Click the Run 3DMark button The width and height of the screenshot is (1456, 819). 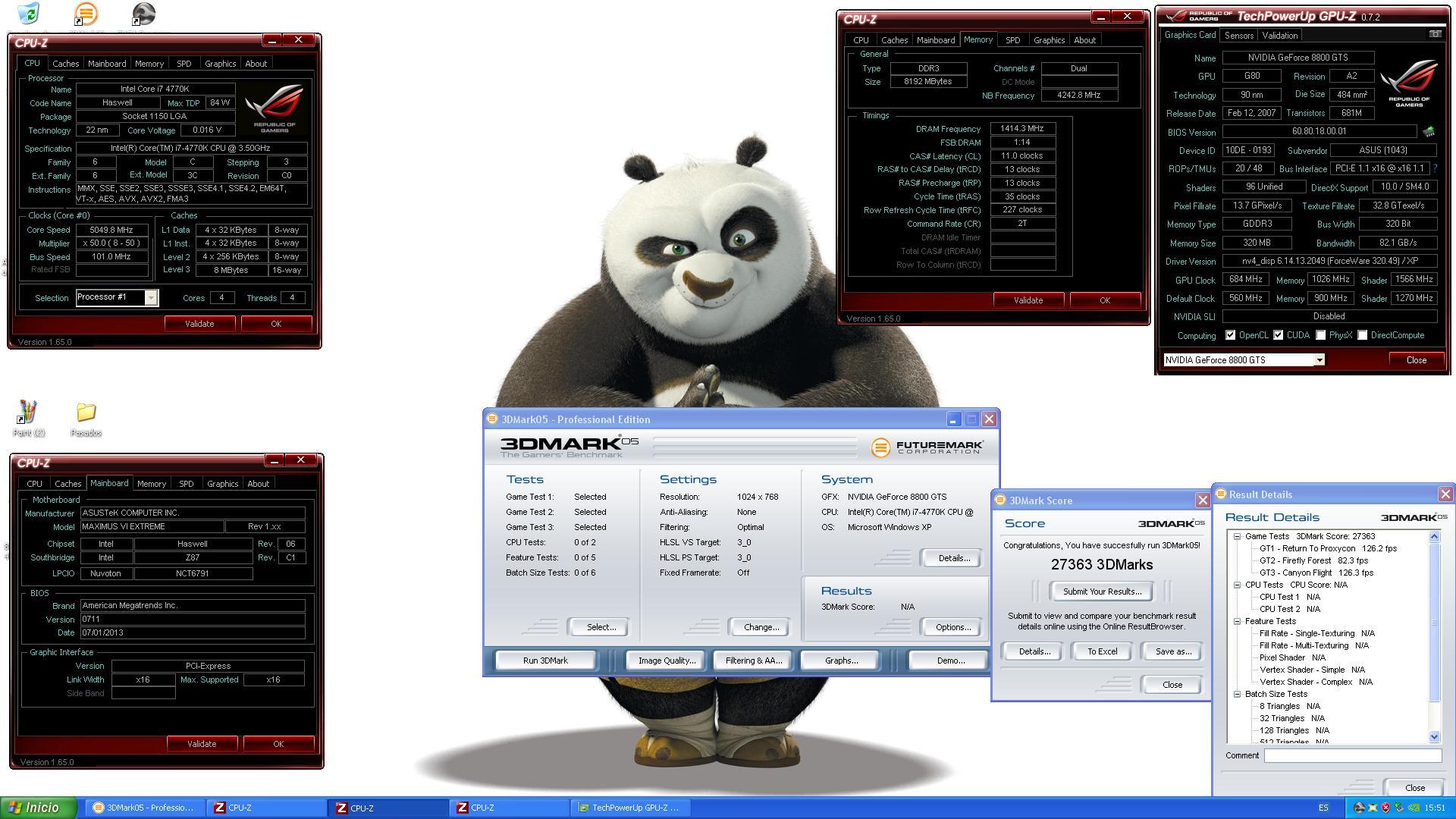point(545,661)
